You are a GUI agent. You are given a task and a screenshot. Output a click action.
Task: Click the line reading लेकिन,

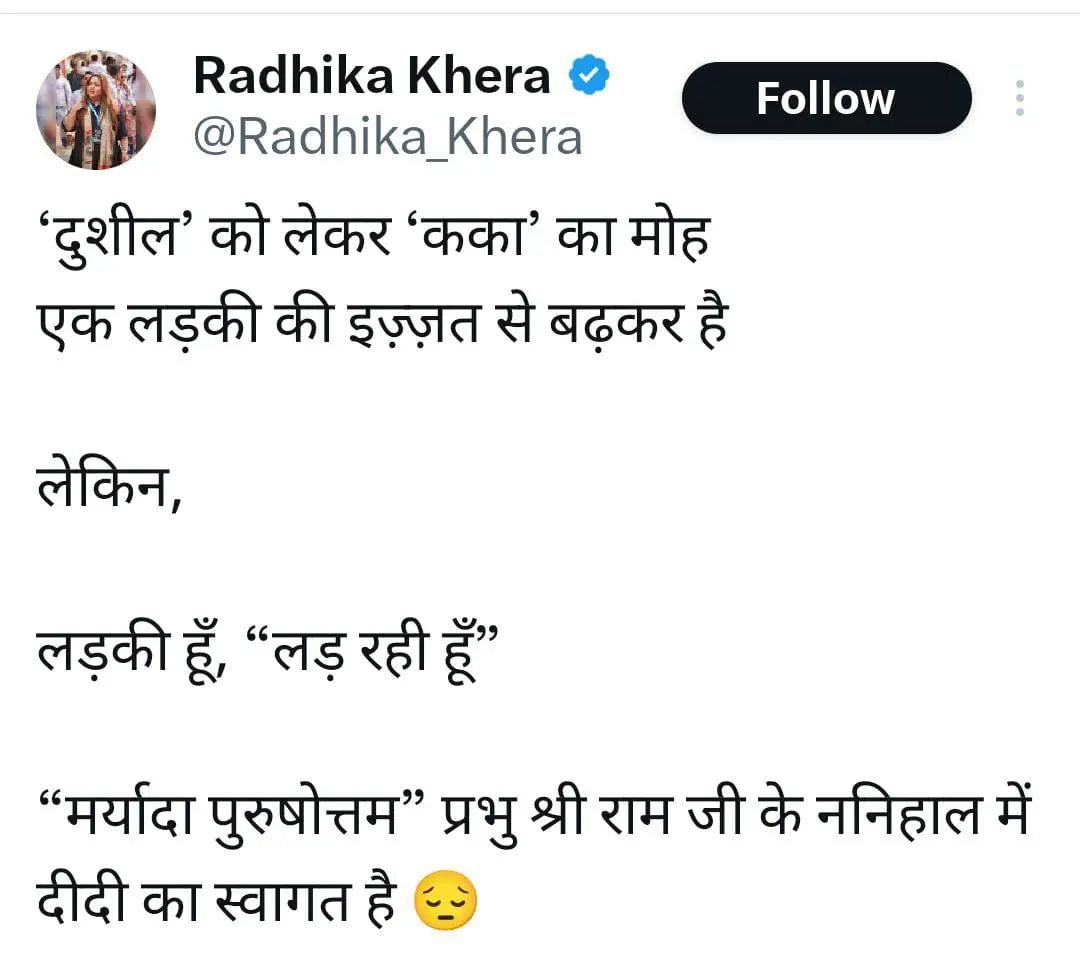pyautogui.click(x=109, y=486)
